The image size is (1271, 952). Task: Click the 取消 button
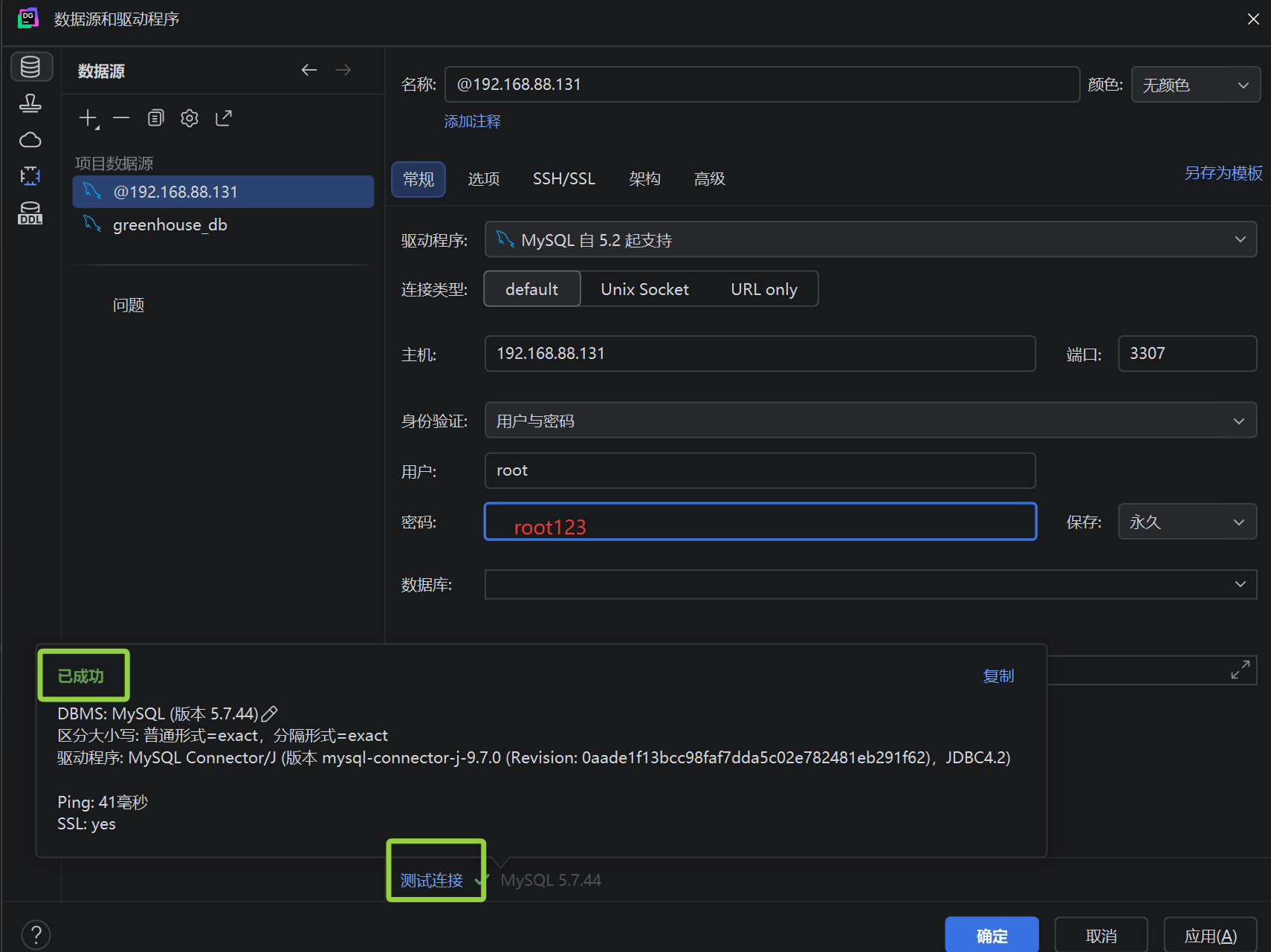1101,935
